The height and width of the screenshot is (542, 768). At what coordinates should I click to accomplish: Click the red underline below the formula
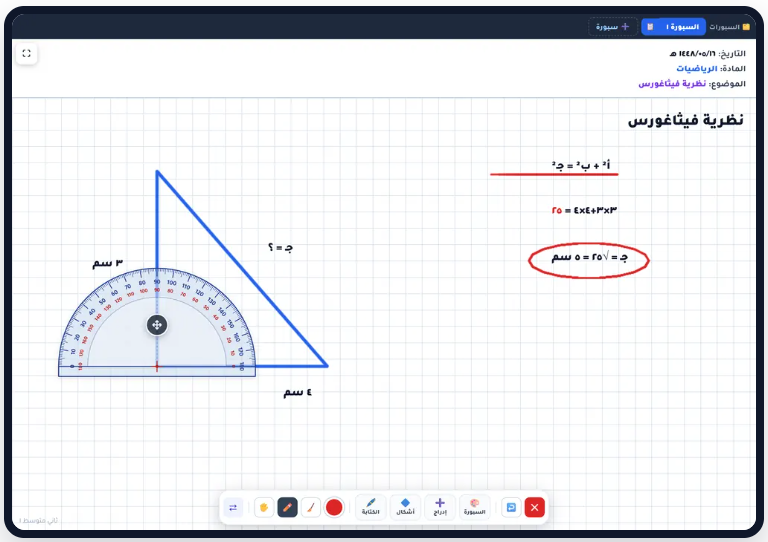click(554, 174)
